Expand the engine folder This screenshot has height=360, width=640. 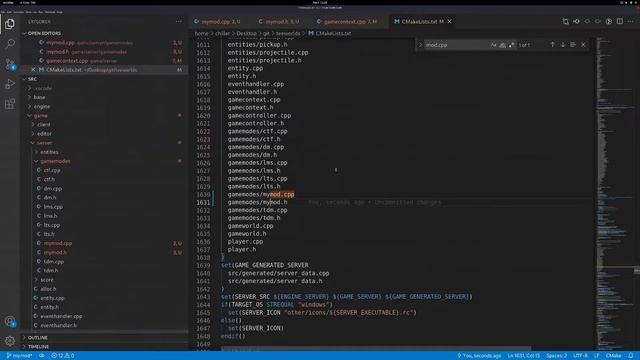(x=42, y=107)
